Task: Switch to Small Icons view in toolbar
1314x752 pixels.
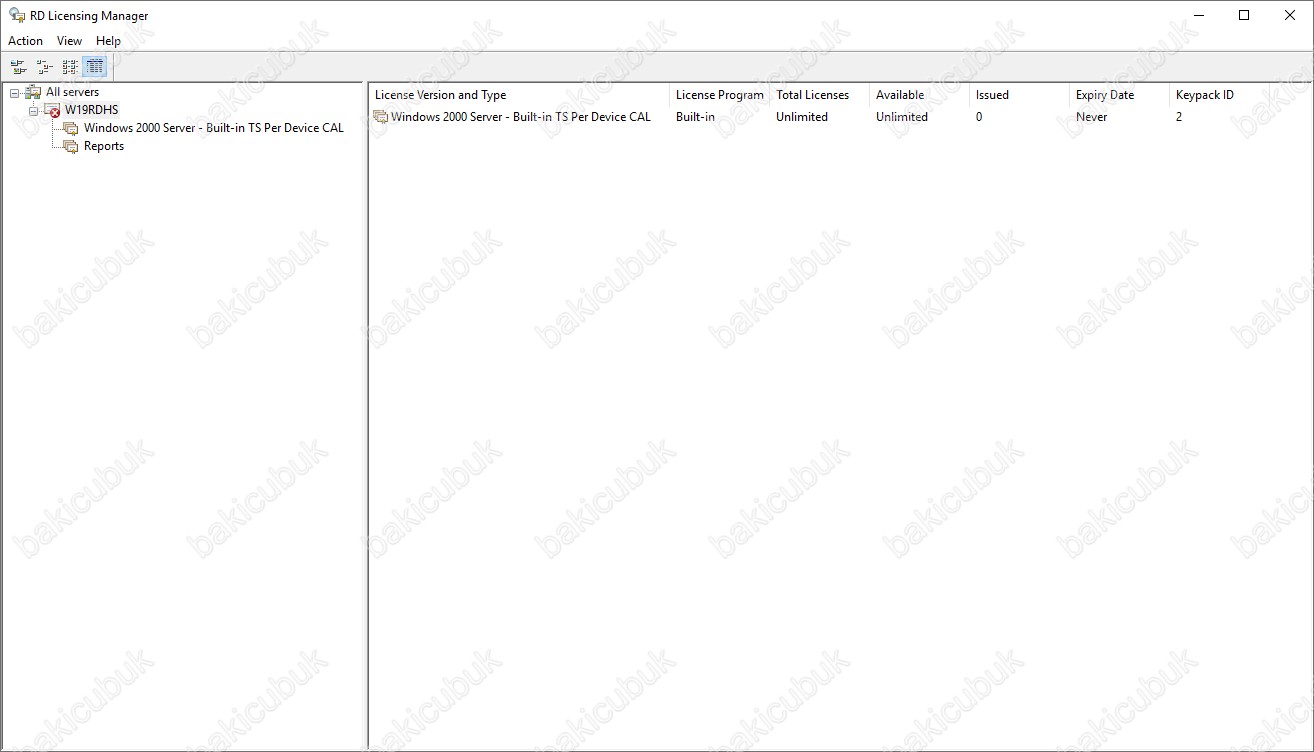Action: 44,67
